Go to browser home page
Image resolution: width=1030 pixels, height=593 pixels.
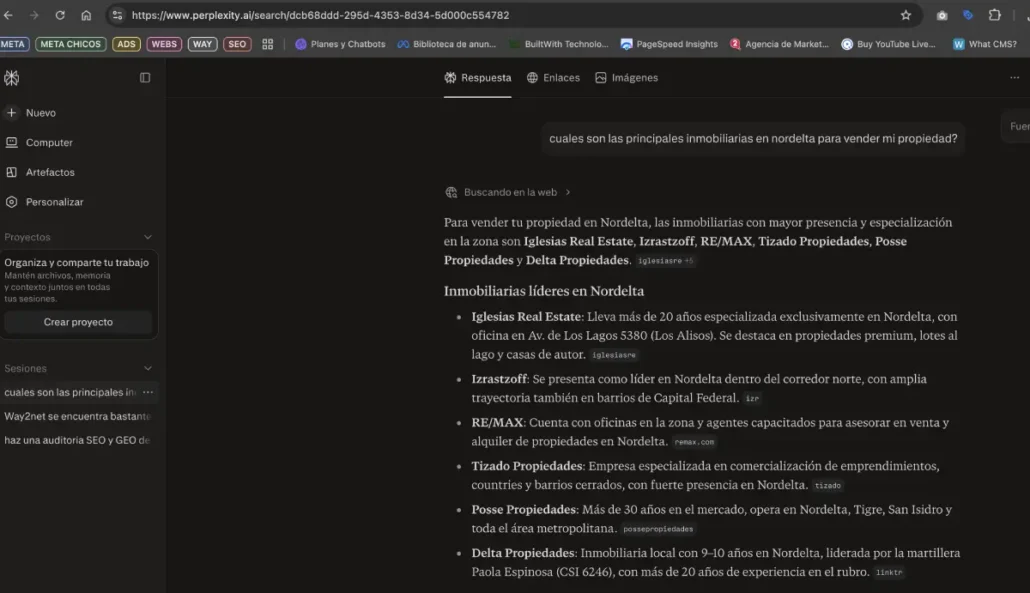(x=86, y=15)
